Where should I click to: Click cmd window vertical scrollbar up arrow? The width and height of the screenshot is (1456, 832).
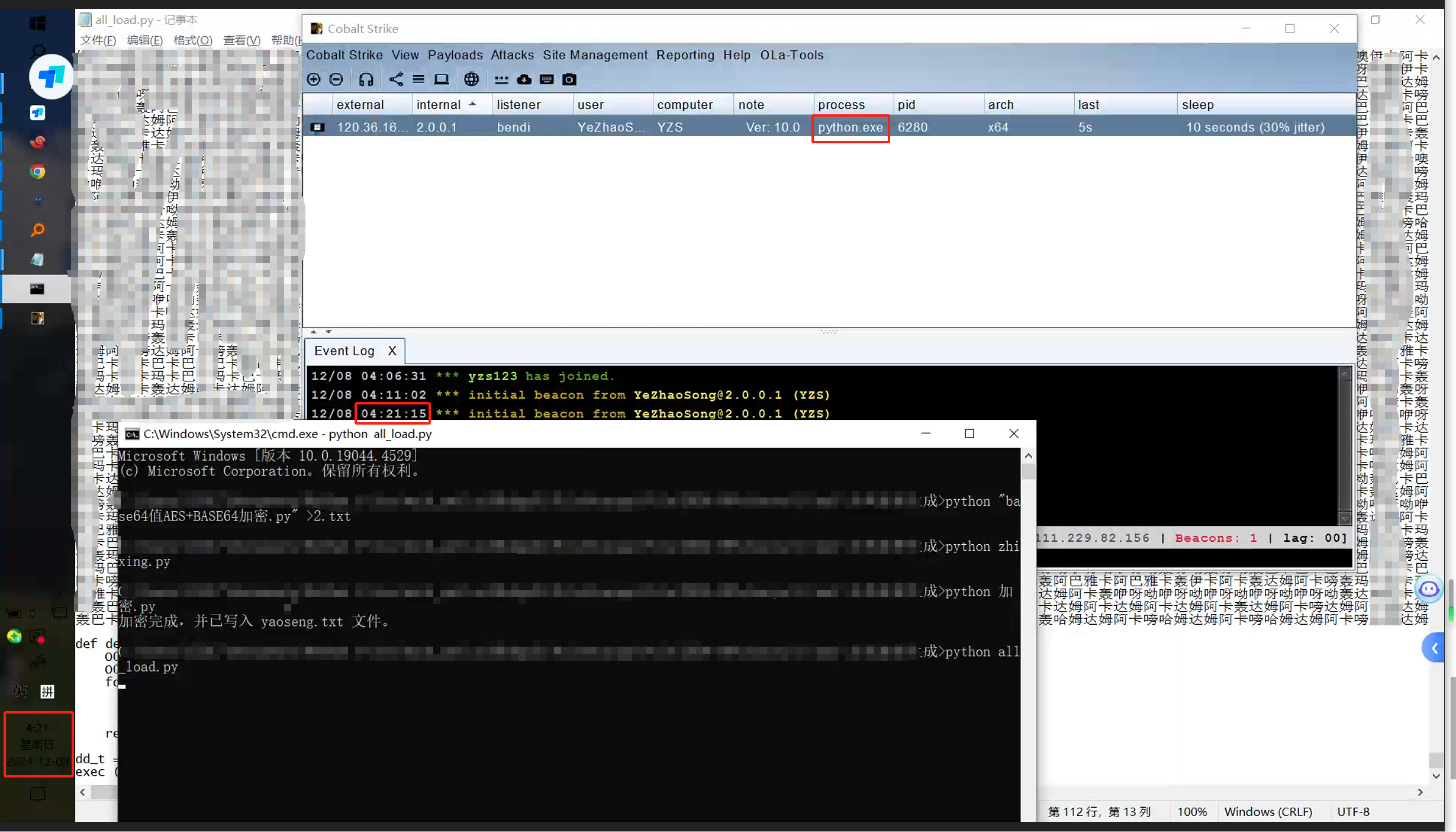click(1029, 456)
